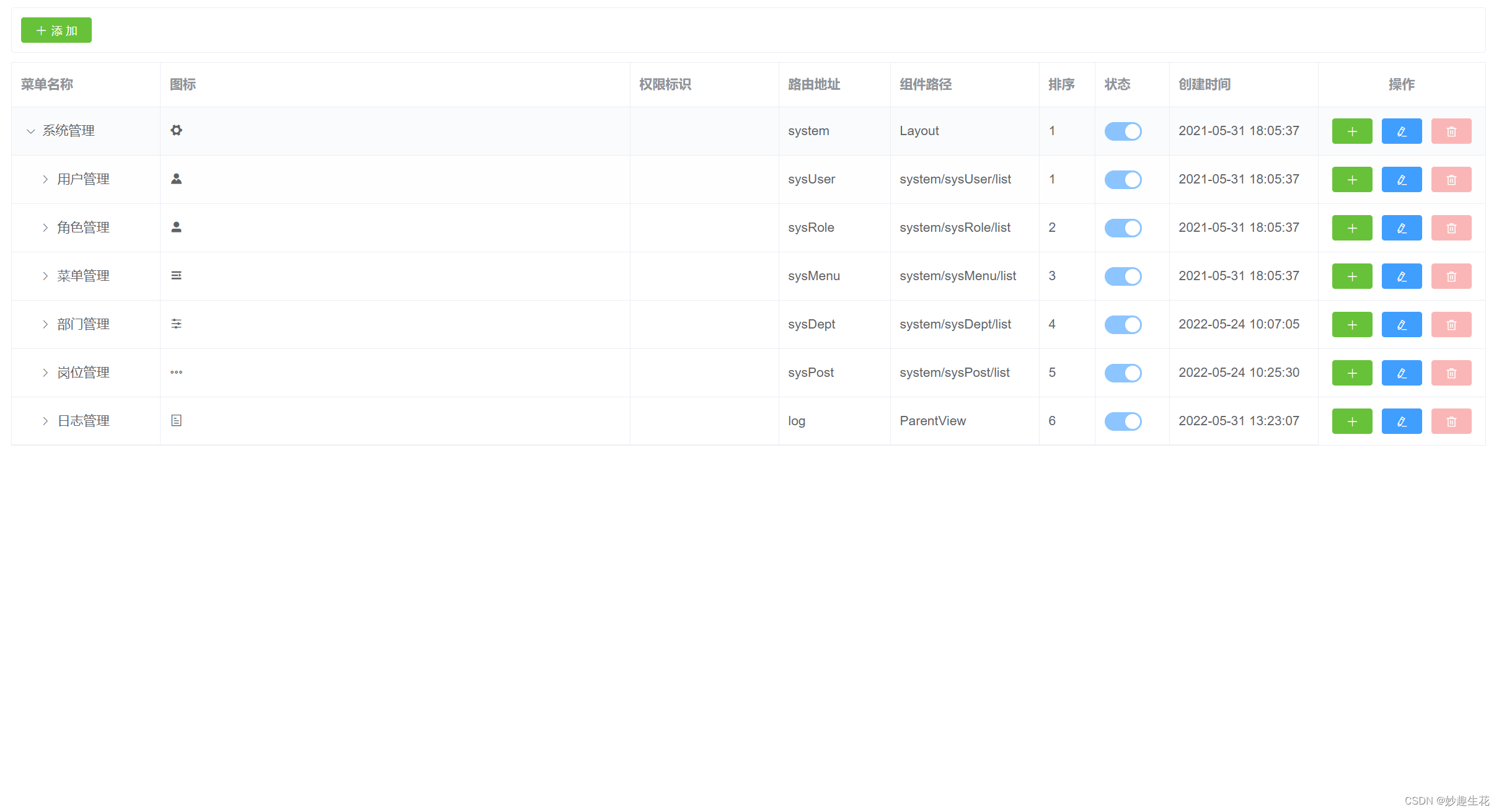Toggle status switch for 用户管理
The width and height of the screenshot is (1499, 812).
pos(1123,180)
